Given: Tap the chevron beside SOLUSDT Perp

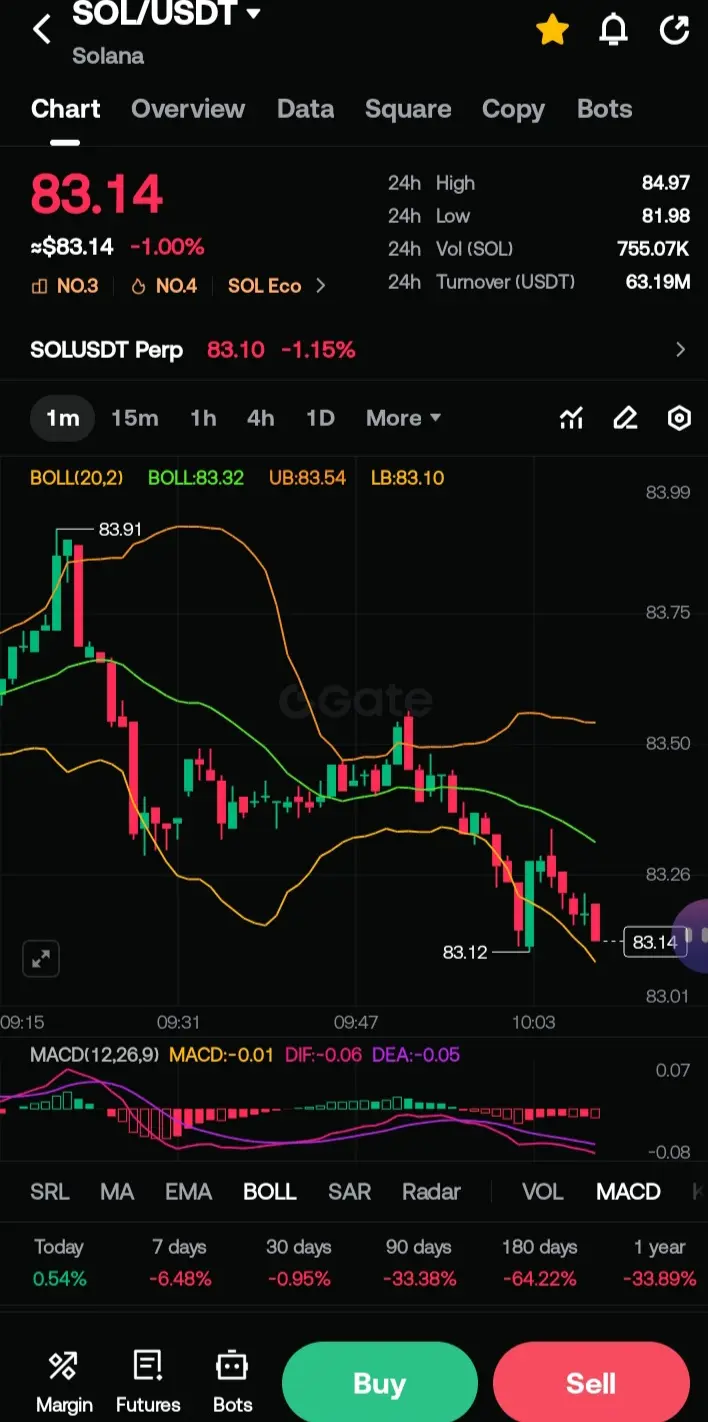Looking at the screenshot, I should pos(680,350).
